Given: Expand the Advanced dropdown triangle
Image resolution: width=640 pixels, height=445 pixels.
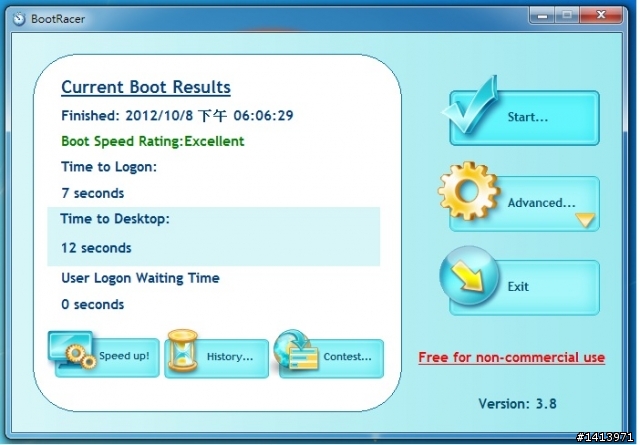Looking at the screenshot, I should pyautogui.click(x=585, y=220).
